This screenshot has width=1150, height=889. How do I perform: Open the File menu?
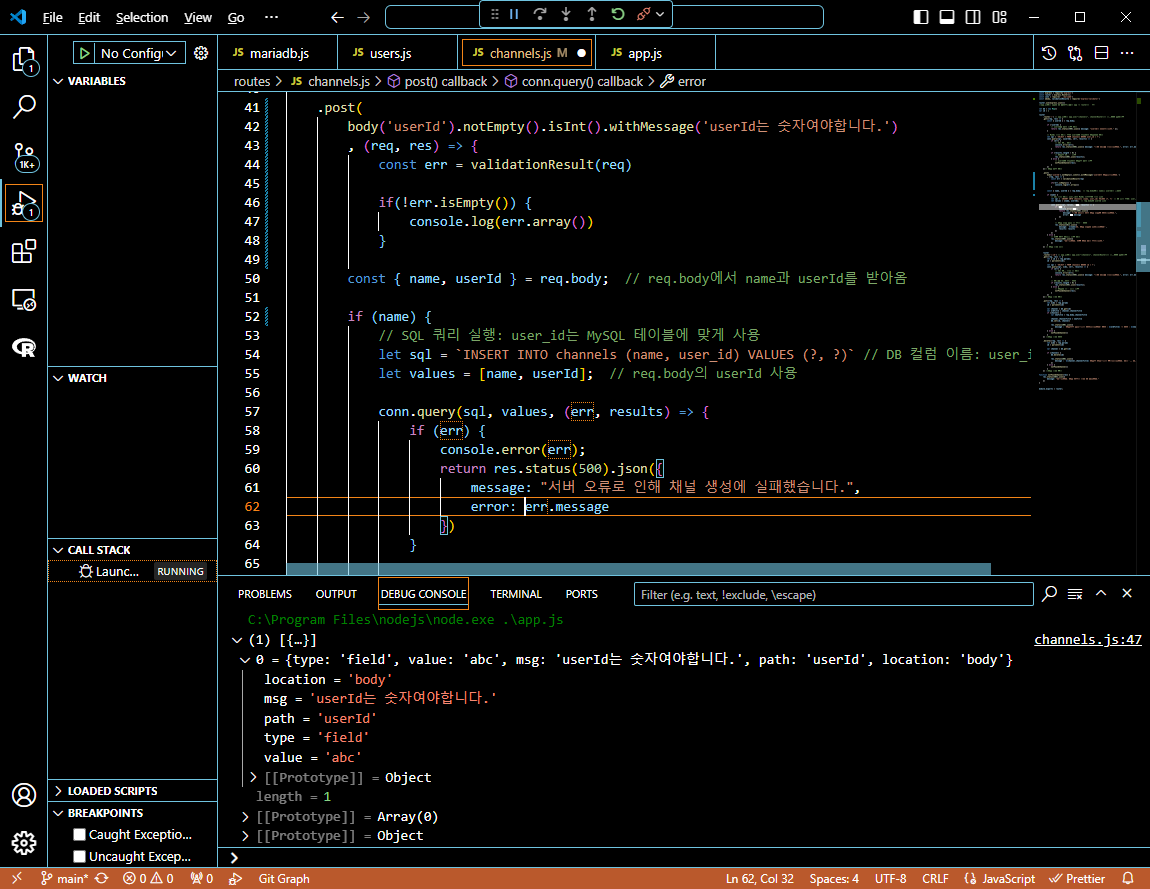pos(53,17)
